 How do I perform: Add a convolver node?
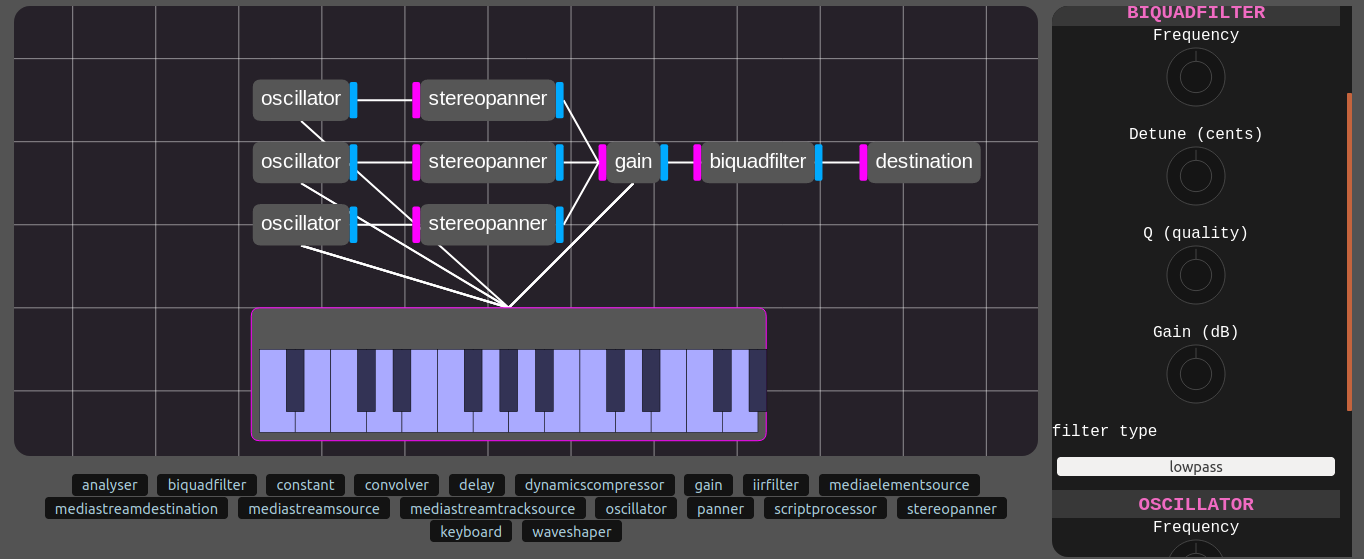397,485
